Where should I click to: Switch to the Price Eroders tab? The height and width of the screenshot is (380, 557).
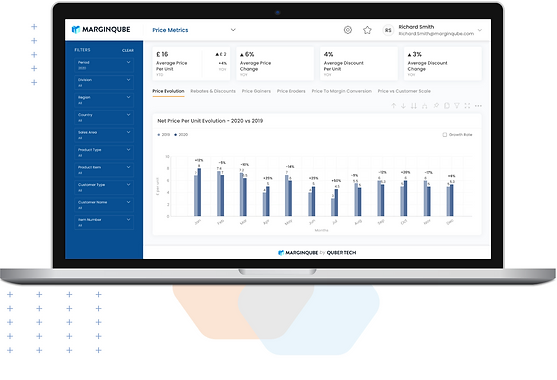291,91
